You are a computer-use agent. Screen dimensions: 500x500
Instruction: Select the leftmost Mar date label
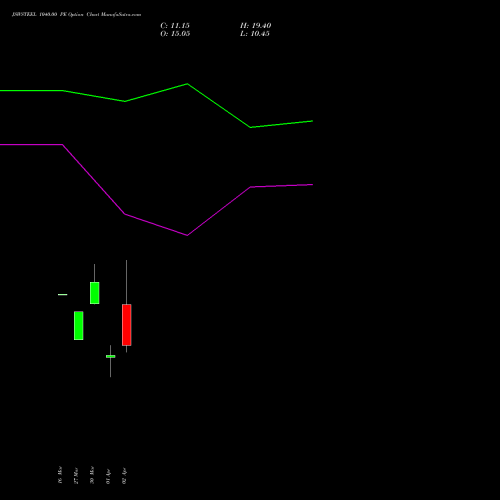coord(60,475)
